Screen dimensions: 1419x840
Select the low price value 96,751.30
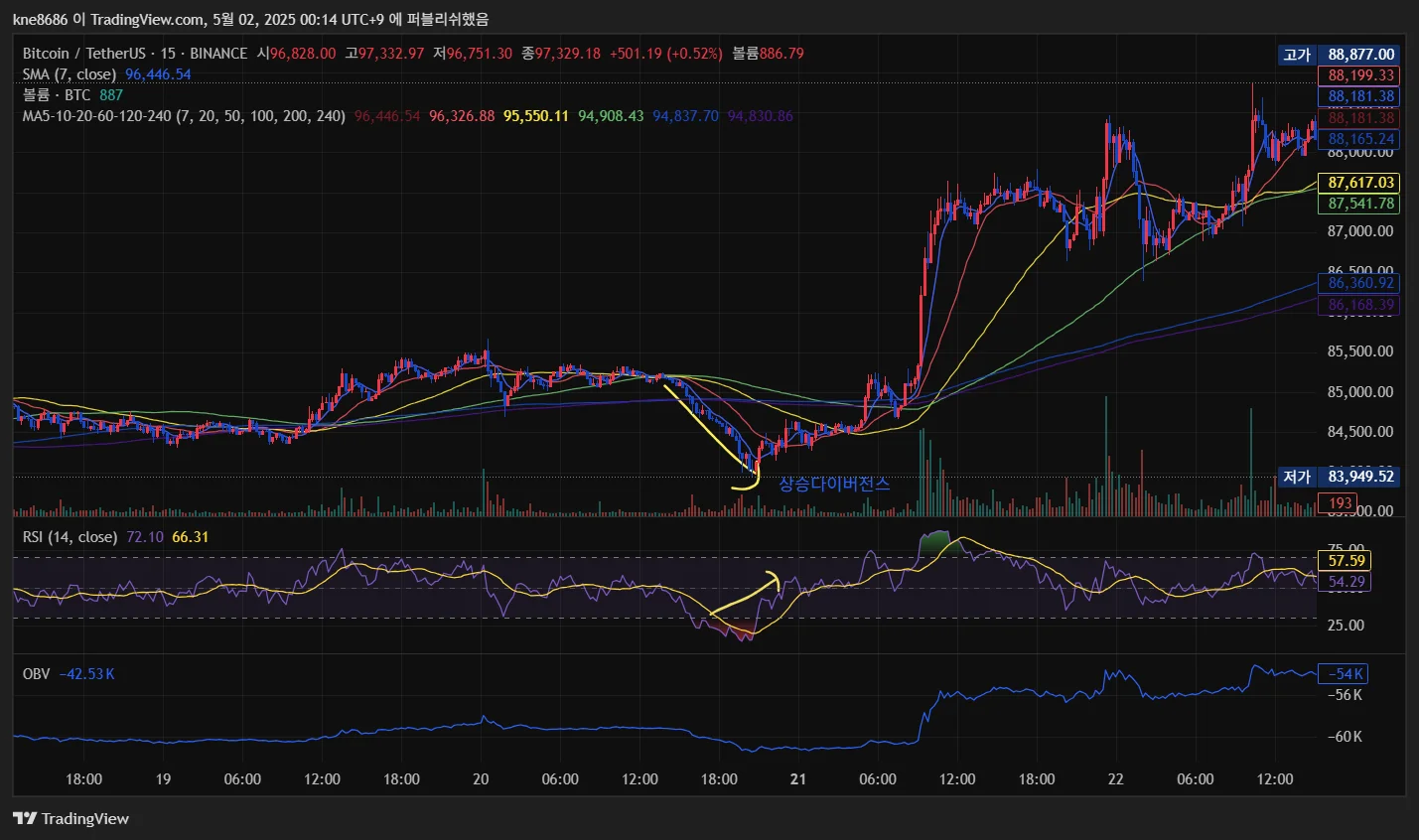point(480,54)
